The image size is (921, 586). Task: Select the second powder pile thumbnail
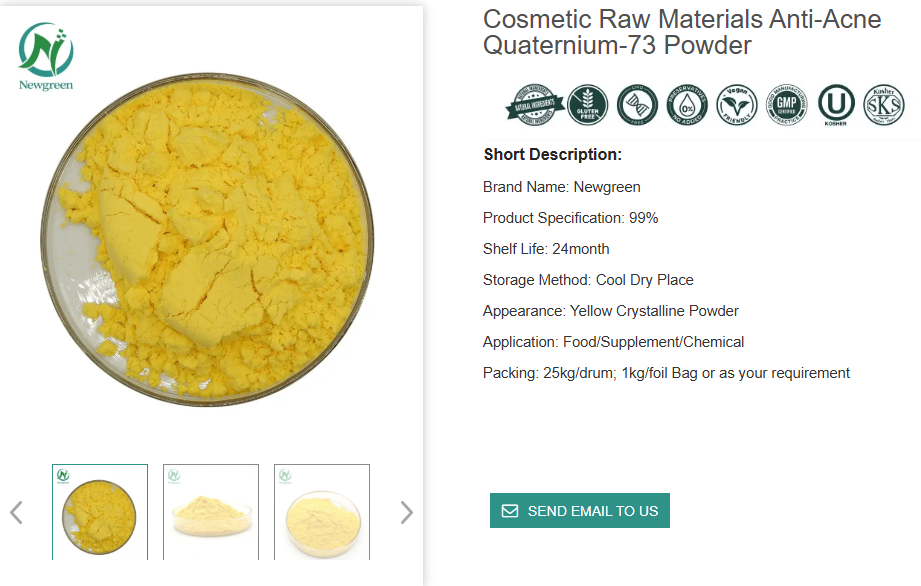211,512
